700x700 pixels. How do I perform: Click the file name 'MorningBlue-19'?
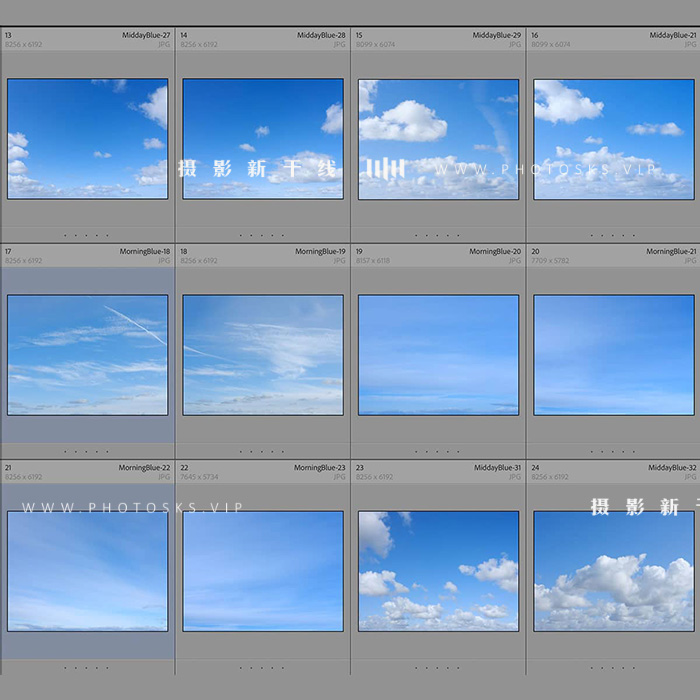pyautogui.click(x=320, y=252)
